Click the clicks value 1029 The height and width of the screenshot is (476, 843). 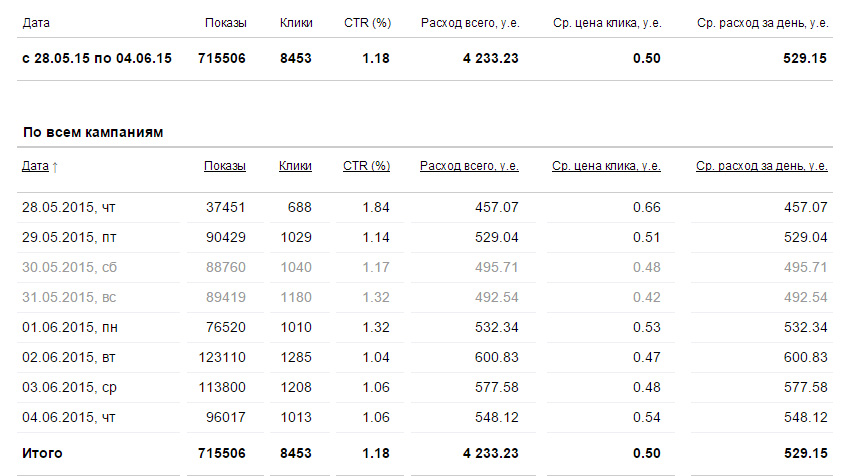tap(296, 237)
